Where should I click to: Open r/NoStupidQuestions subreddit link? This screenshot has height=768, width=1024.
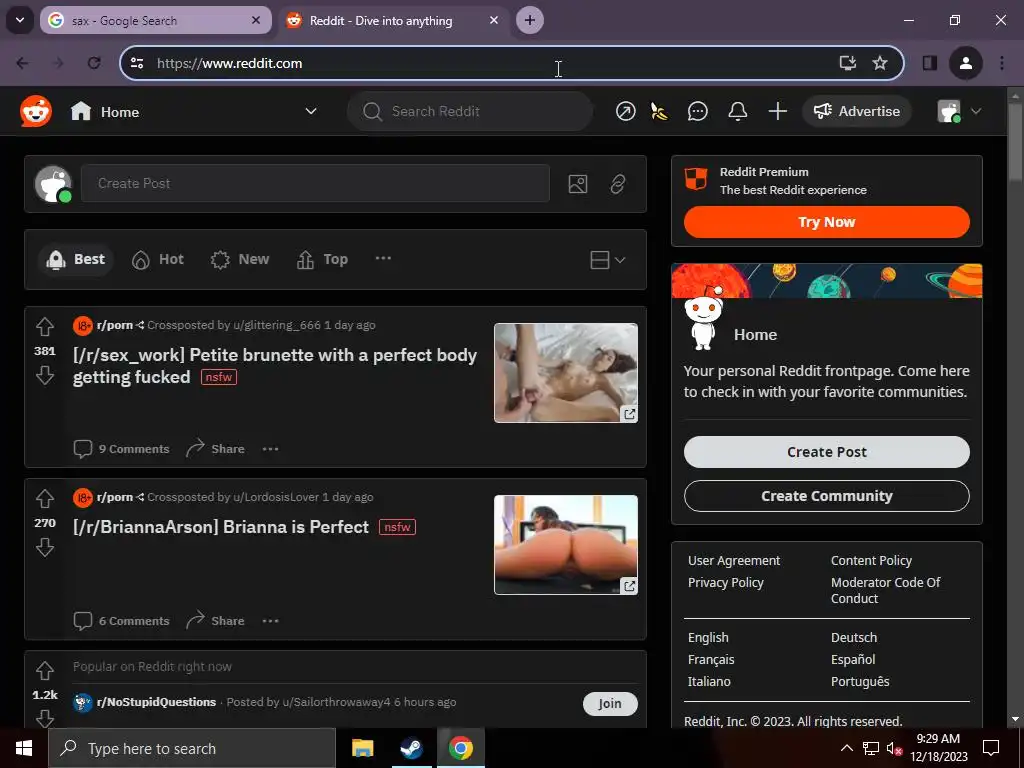[x=156, y=703]
